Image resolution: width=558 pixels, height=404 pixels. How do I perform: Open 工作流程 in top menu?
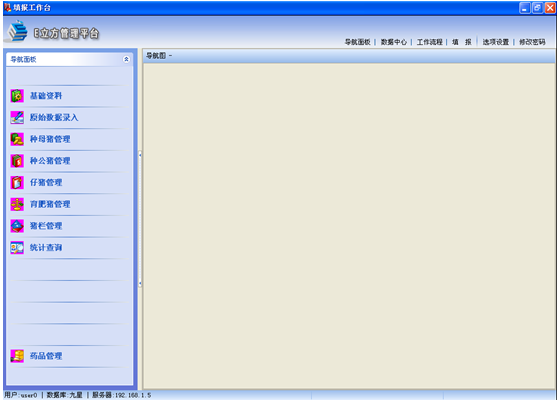430,42
